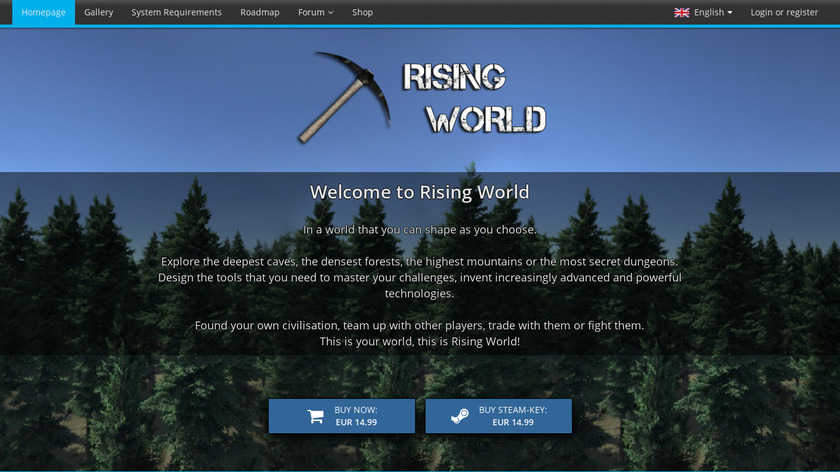
Task: Click the Rising World pickaxe logo
Action: point(344,96)
